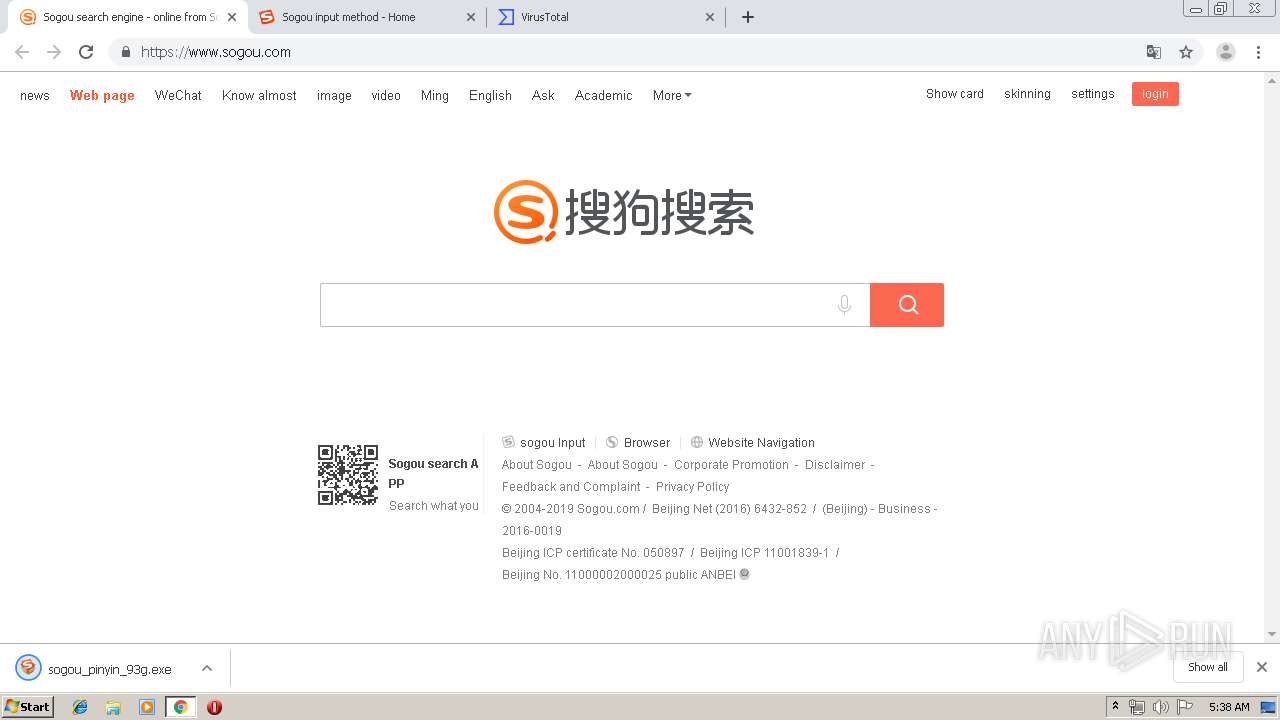Image resolution: width=1280 pixels, height=720 pixels.
Task: Select the Web page navigation item
Action: click(102, 95)
